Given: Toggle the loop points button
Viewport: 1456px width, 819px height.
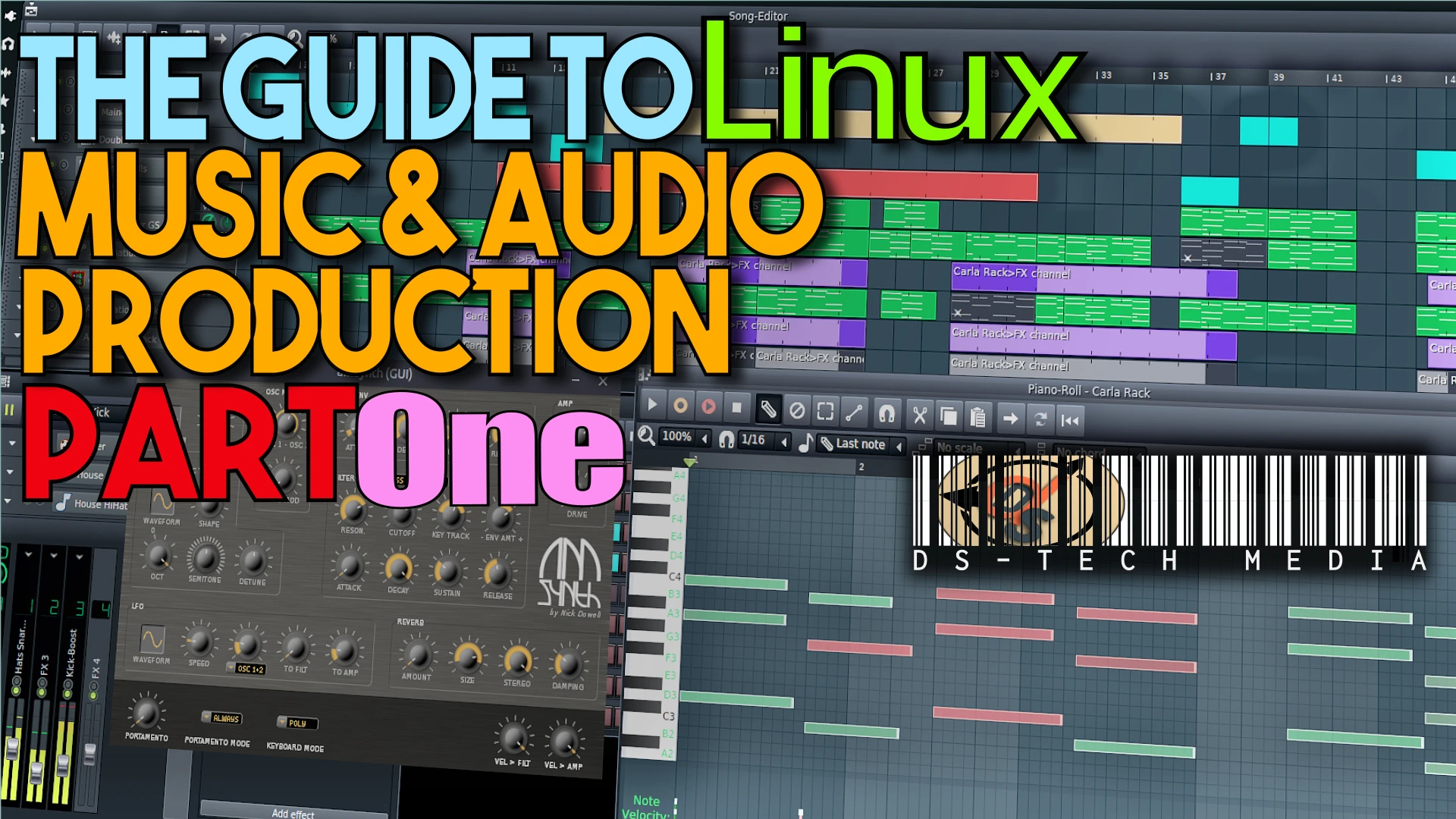Looking at the screenshot, I should [x=1040, y=419].
